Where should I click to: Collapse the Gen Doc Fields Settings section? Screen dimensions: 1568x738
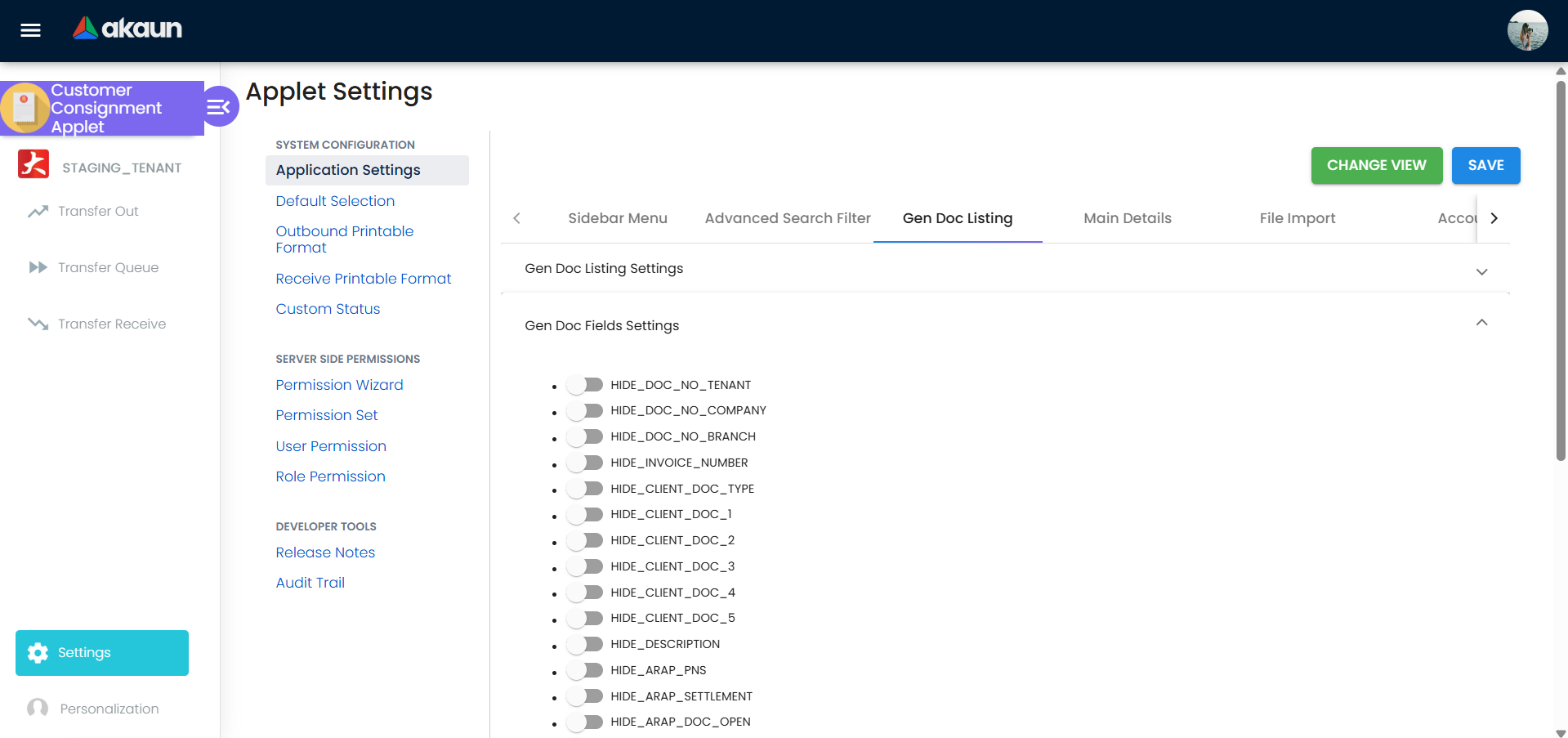tap(1481, 323)
